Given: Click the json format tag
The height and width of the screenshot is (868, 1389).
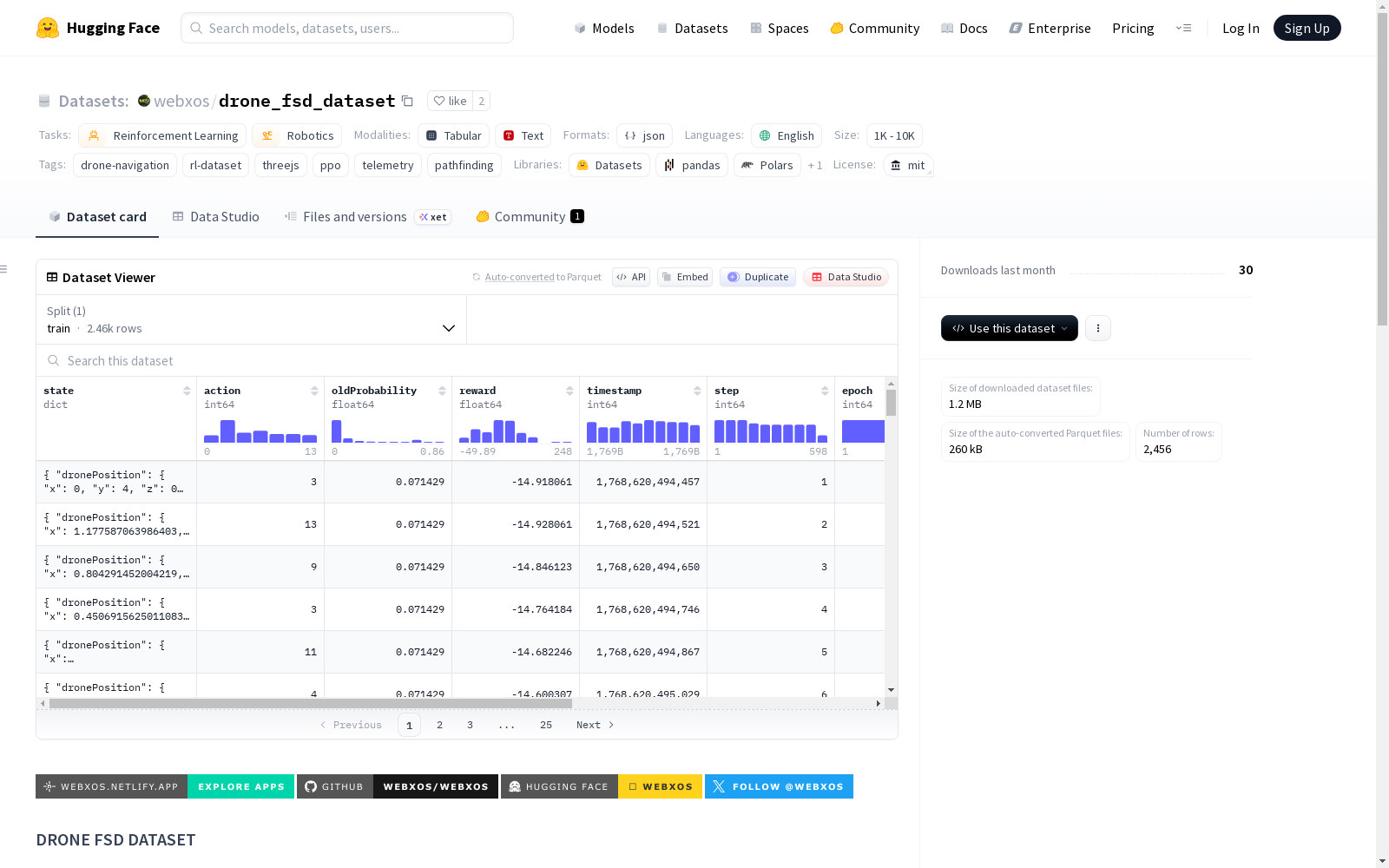Looking at the screenshot, I should [x=644, y=135].
